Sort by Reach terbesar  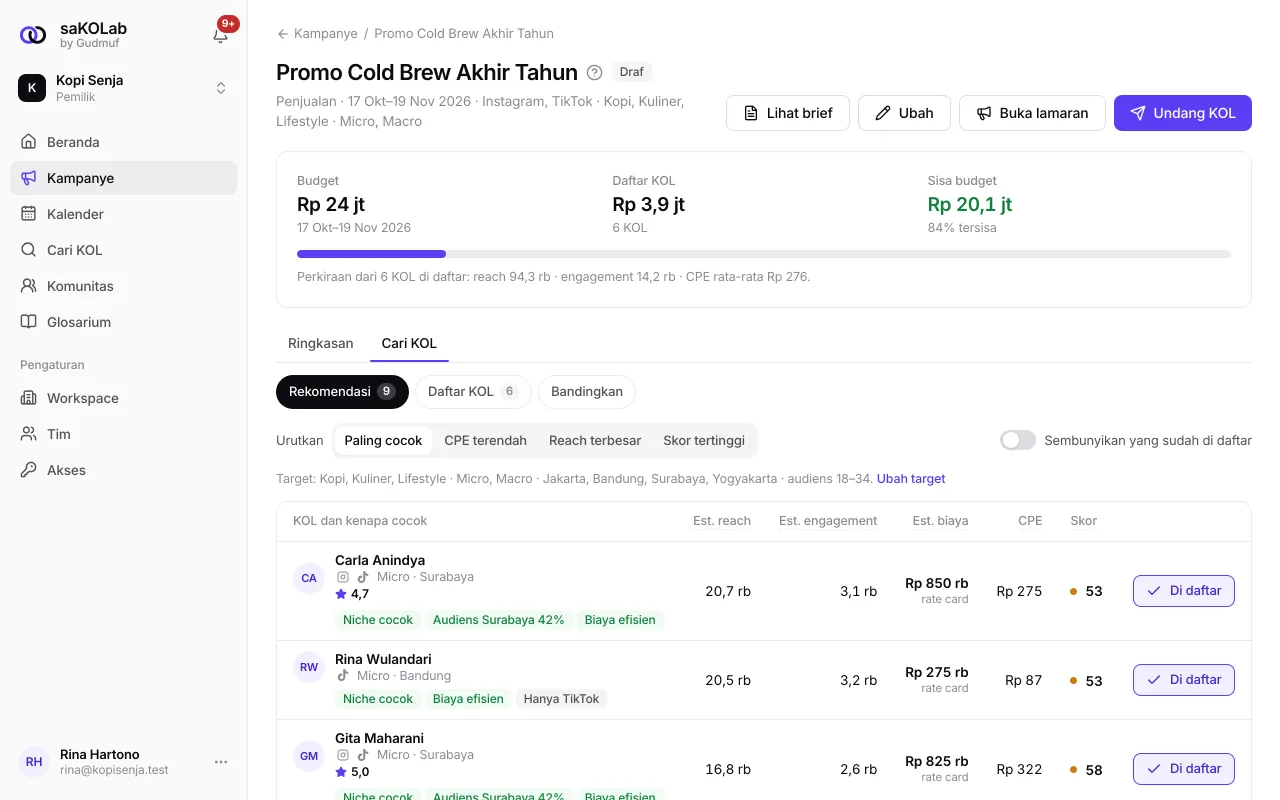coord(595,440)
